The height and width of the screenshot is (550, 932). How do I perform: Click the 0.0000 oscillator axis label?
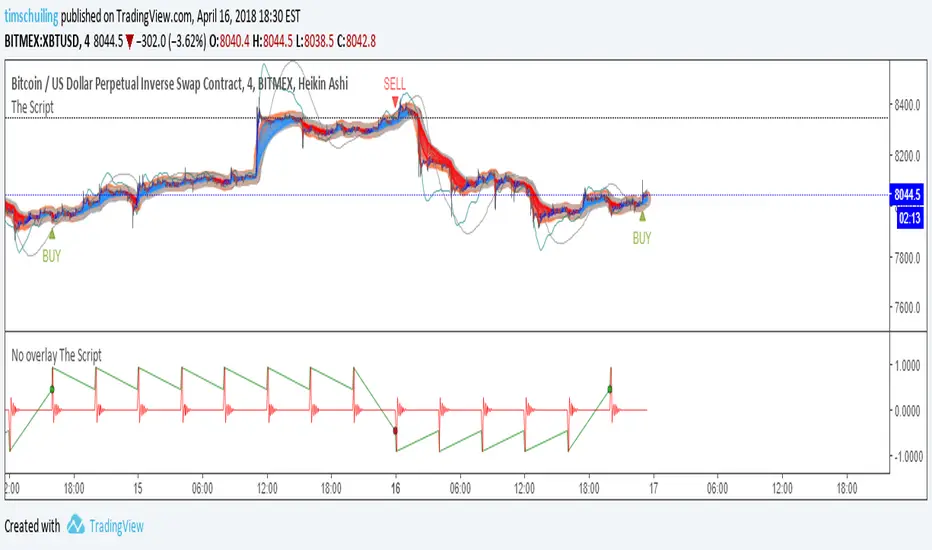pos(908,410)
